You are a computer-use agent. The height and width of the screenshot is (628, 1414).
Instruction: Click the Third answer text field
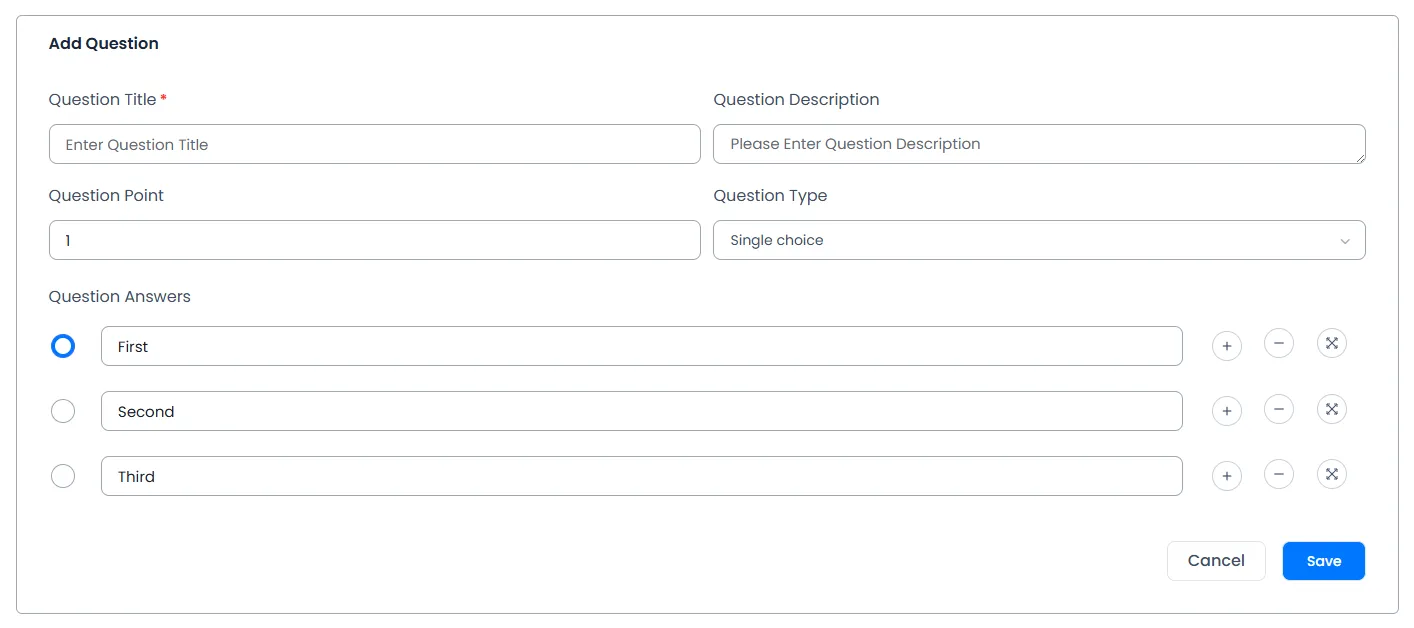click(x=641, y=476)
